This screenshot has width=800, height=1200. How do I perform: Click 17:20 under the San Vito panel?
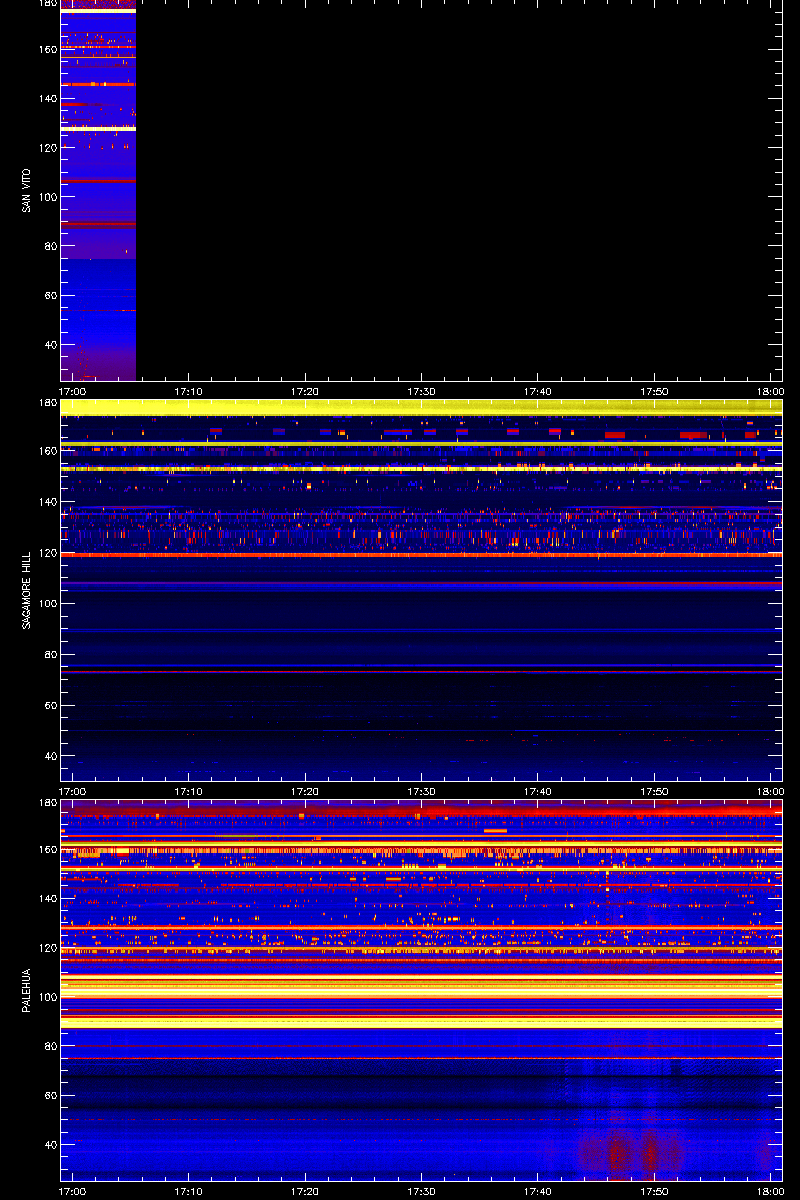pos(305,392)
